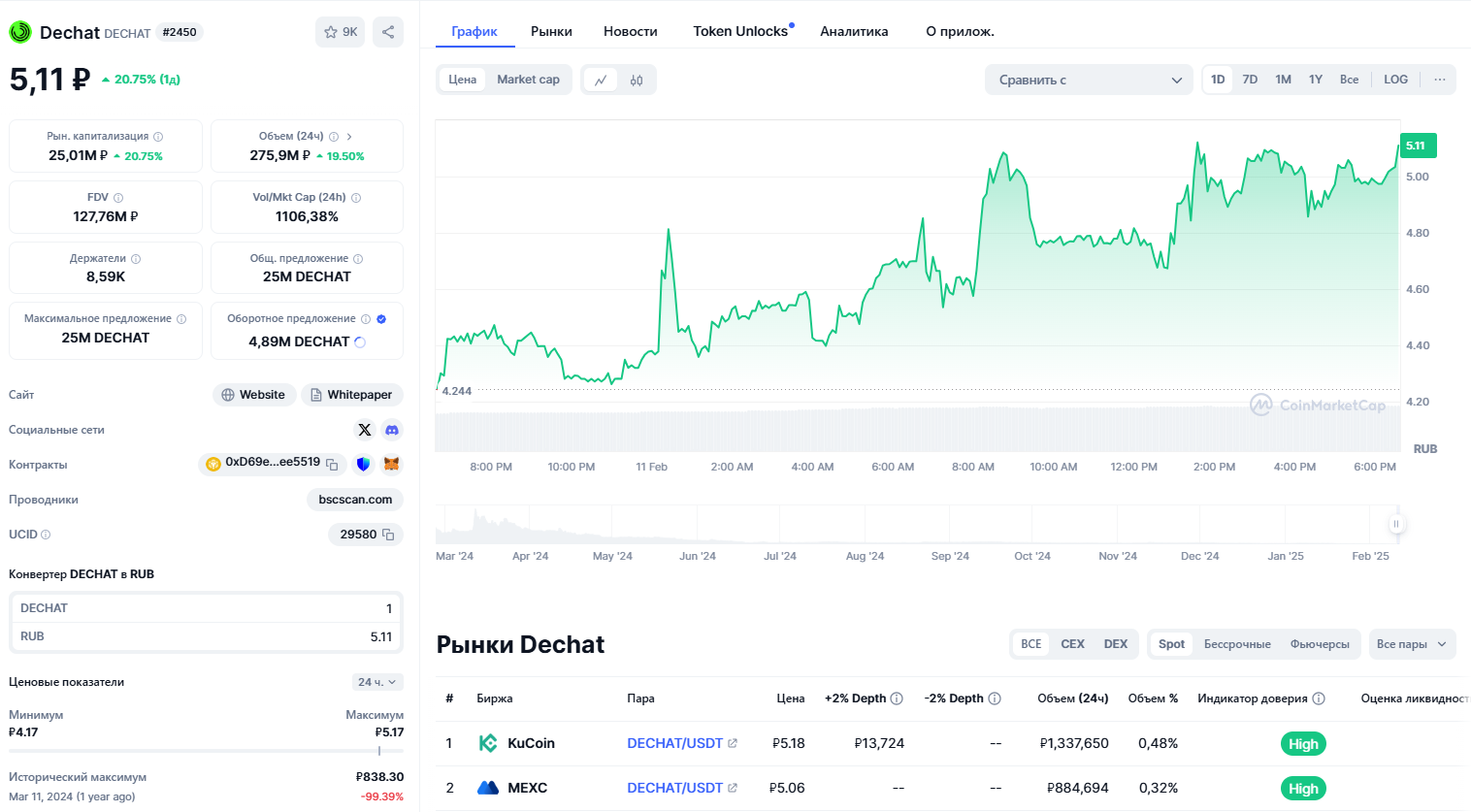Click info icon beside Vol/Mkt Cap (24h)
Screen dimensions: 1471x812
tap(356, 198)
